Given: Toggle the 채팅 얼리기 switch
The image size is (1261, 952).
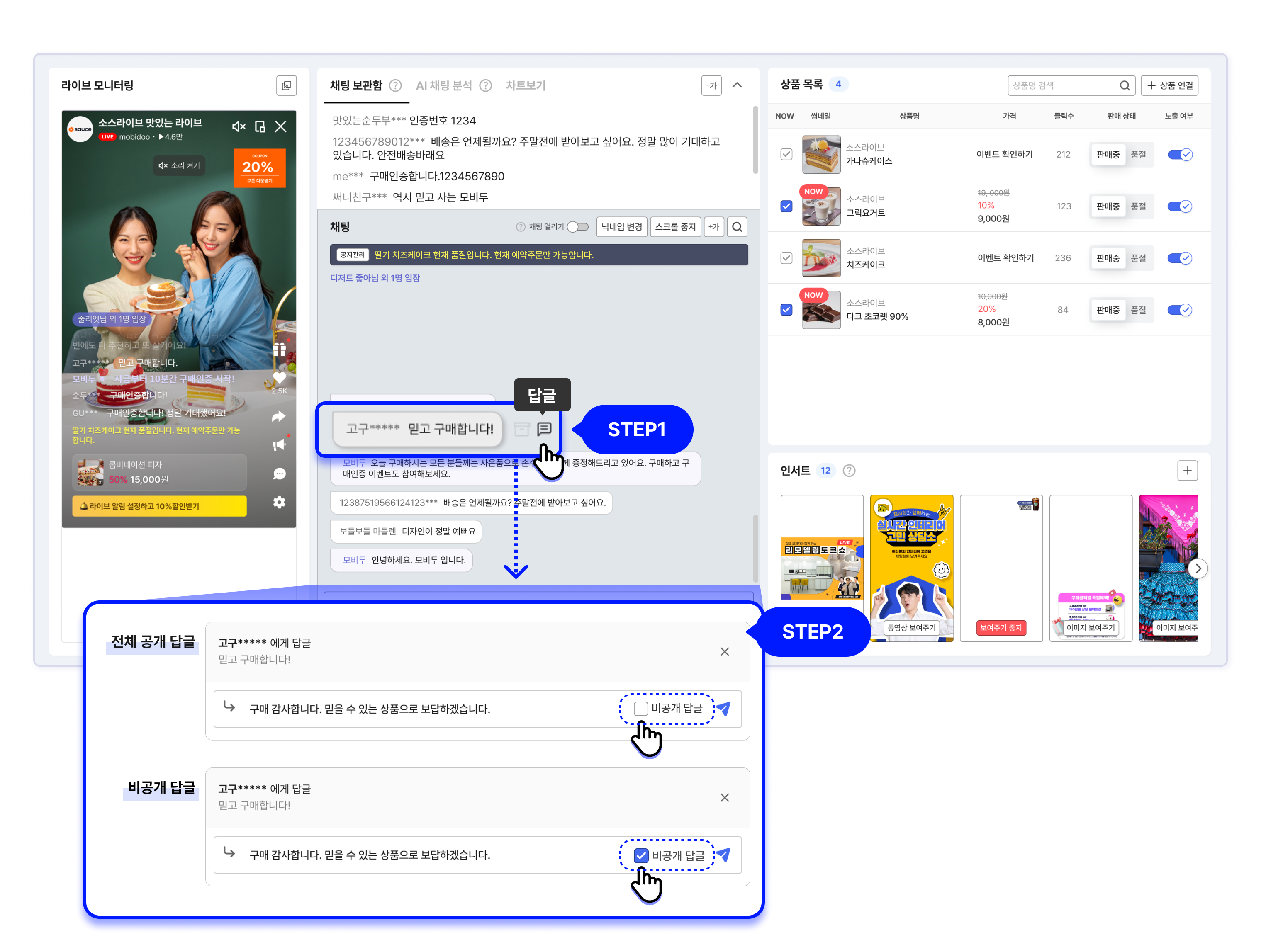Looking at the screenshot, I should tap(577, 227).
